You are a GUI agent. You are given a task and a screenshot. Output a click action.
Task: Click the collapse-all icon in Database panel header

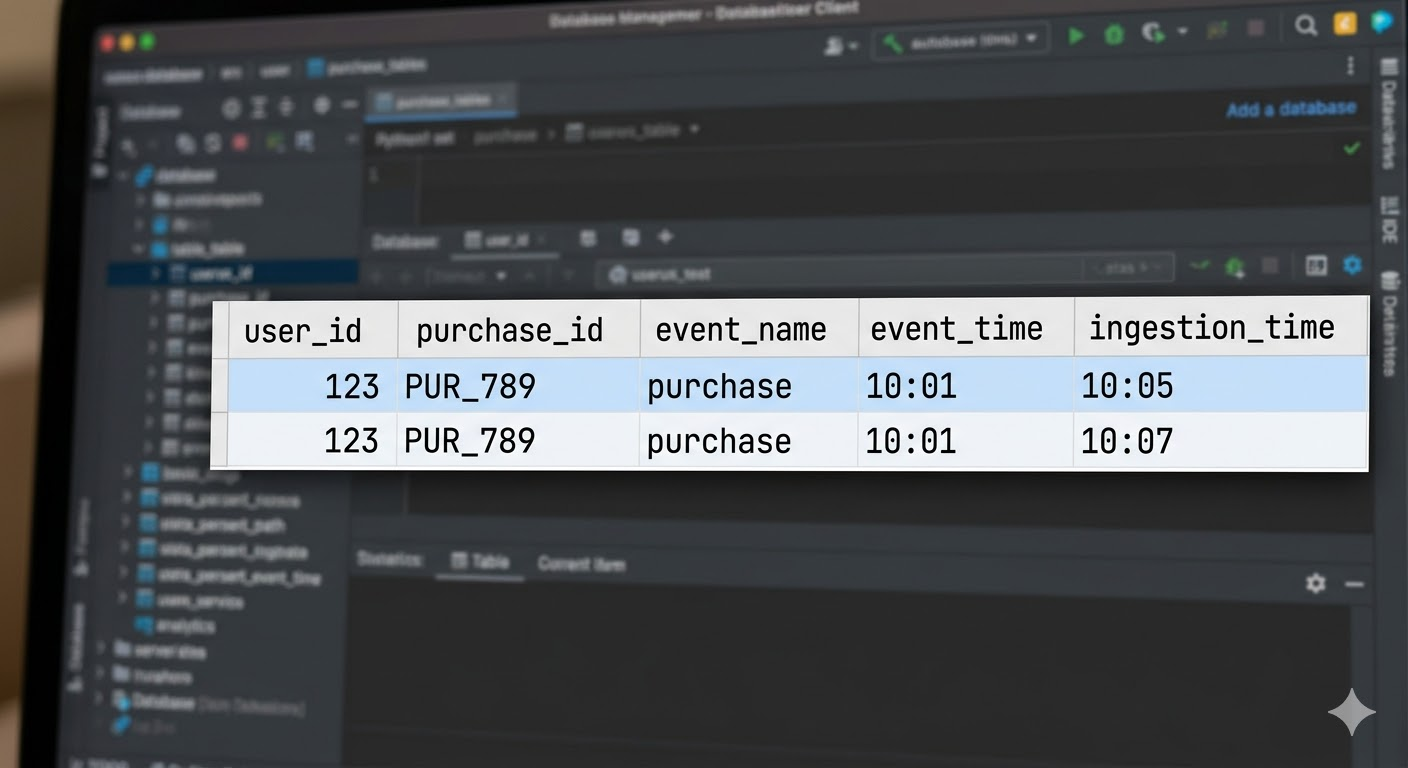coord(287,106)
